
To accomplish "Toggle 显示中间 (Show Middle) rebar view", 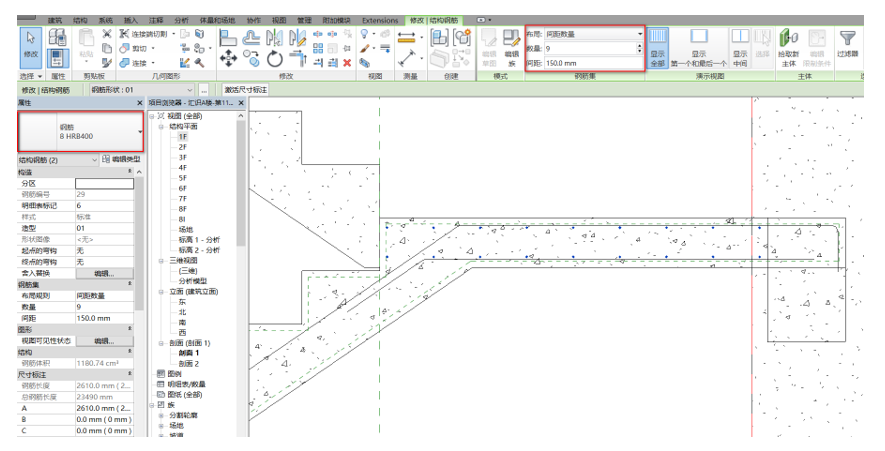I will tap(740, 45).
